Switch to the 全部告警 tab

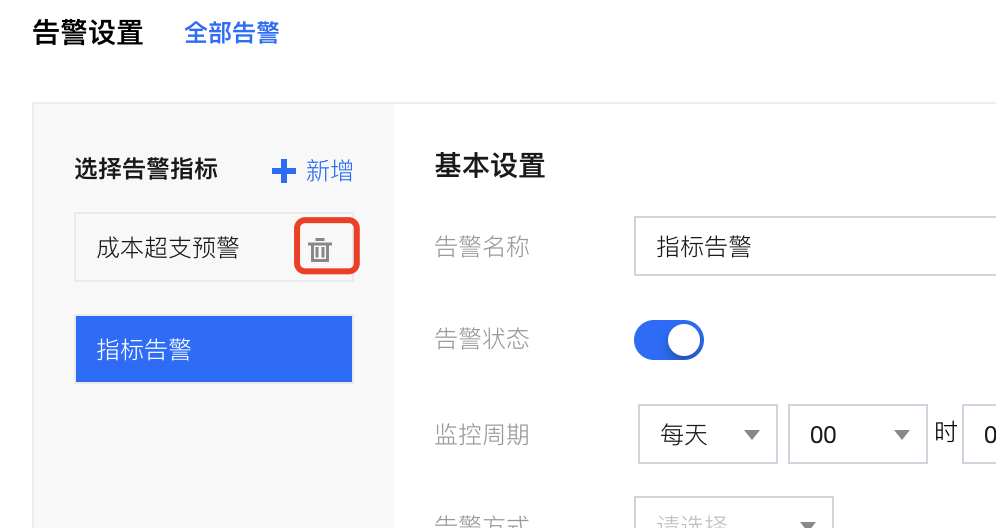(232, 33)
